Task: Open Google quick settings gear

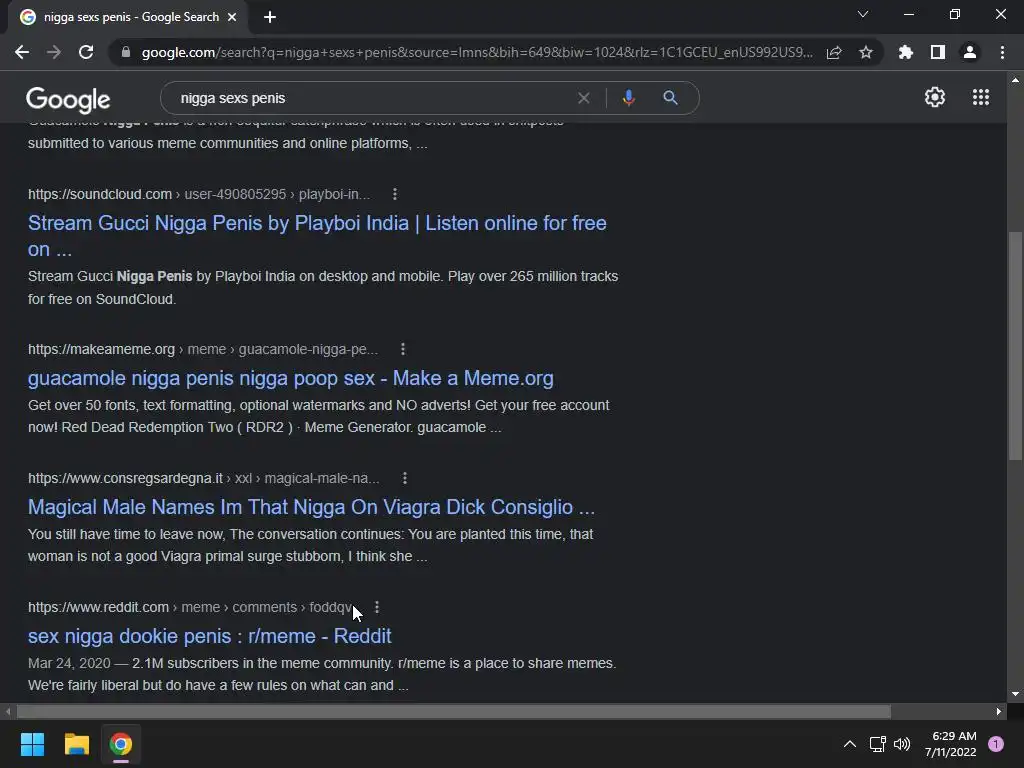Action: click(x=935, y=97)
